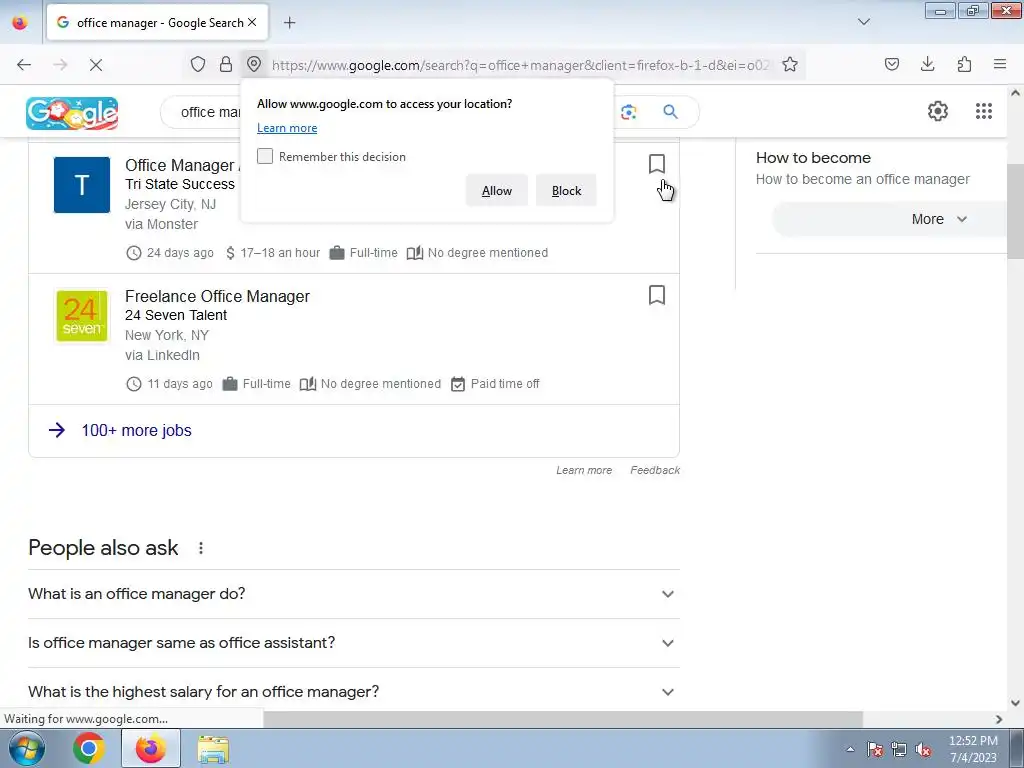Open the Windows Start menu

click(26, 748)
